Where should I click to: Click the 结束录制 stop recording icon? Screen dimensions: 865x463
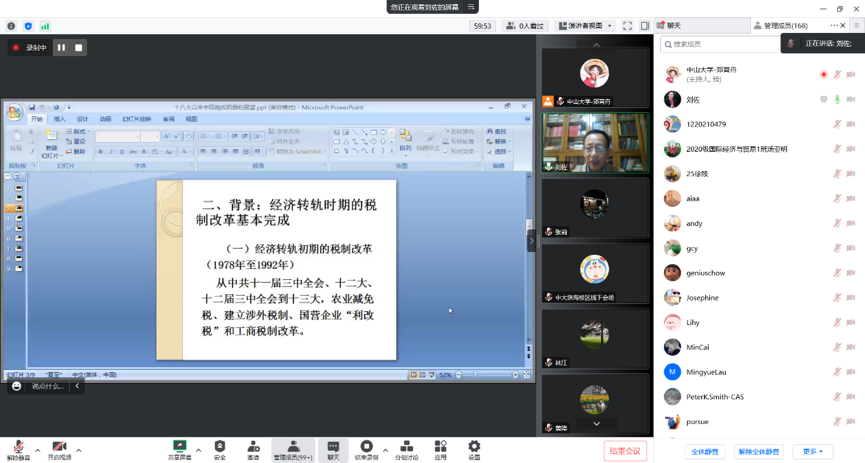tap(366, 447)
